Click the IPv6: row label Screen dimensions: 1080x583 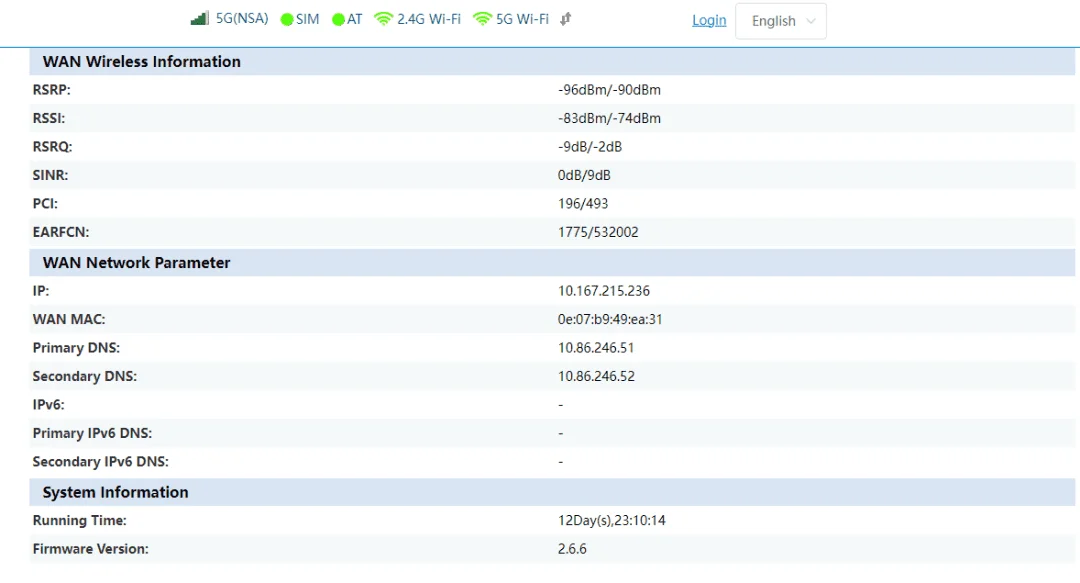tap(48, 405)
